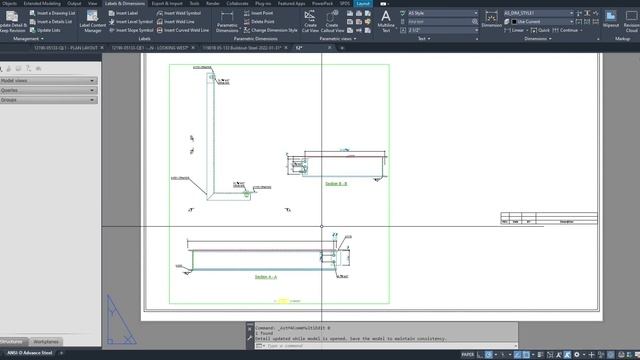Viewport: 640px width, 360px height.
Task: Click Insert Label
Action: 123,13
